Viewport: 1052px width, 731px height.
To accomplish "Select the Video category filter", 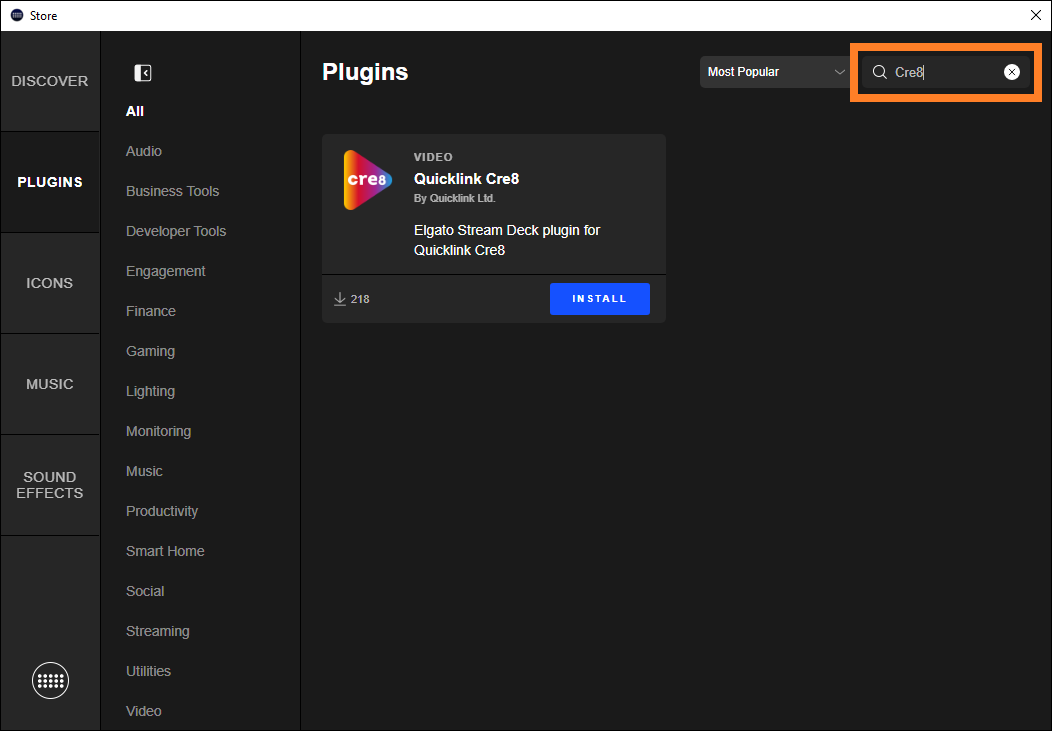I will pyautogui.click(x=144, y=711).
